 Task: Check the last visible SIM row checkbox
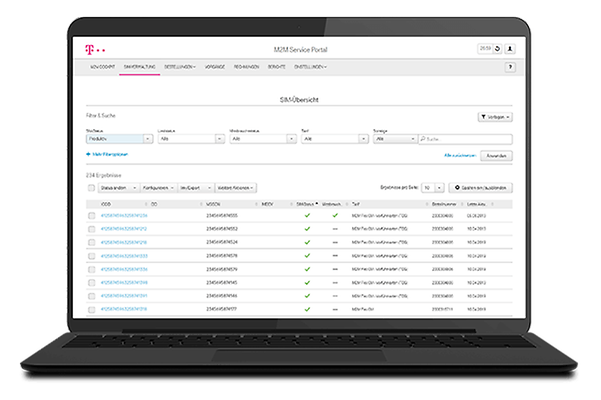91,309
